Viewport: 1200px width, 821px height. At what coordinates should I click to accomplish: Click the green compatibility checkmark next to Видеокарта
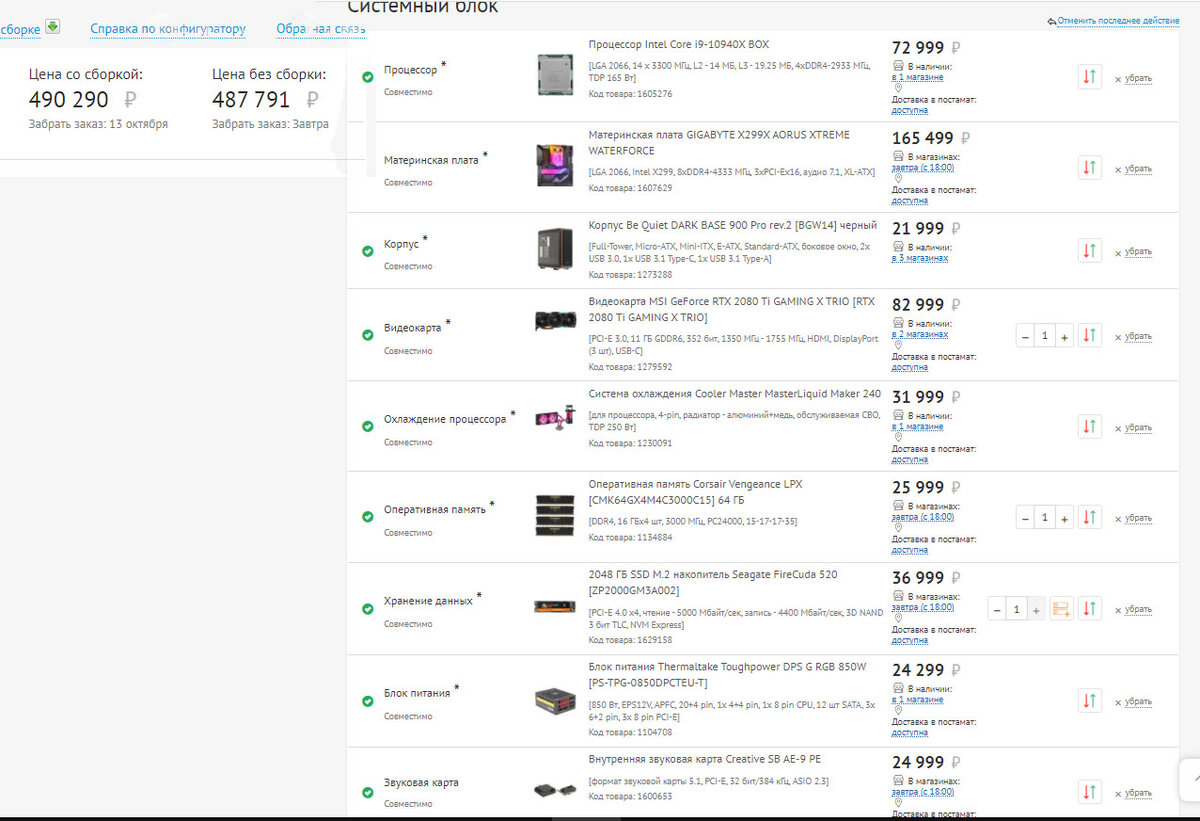coord(367,334)
